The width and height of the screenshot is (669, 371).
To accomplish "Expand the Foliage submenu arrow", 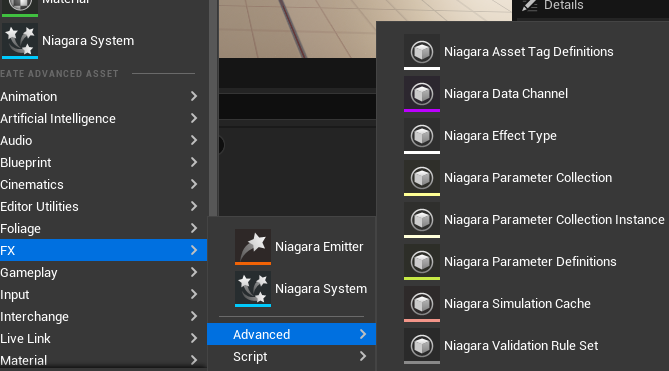I will [194, 228].
